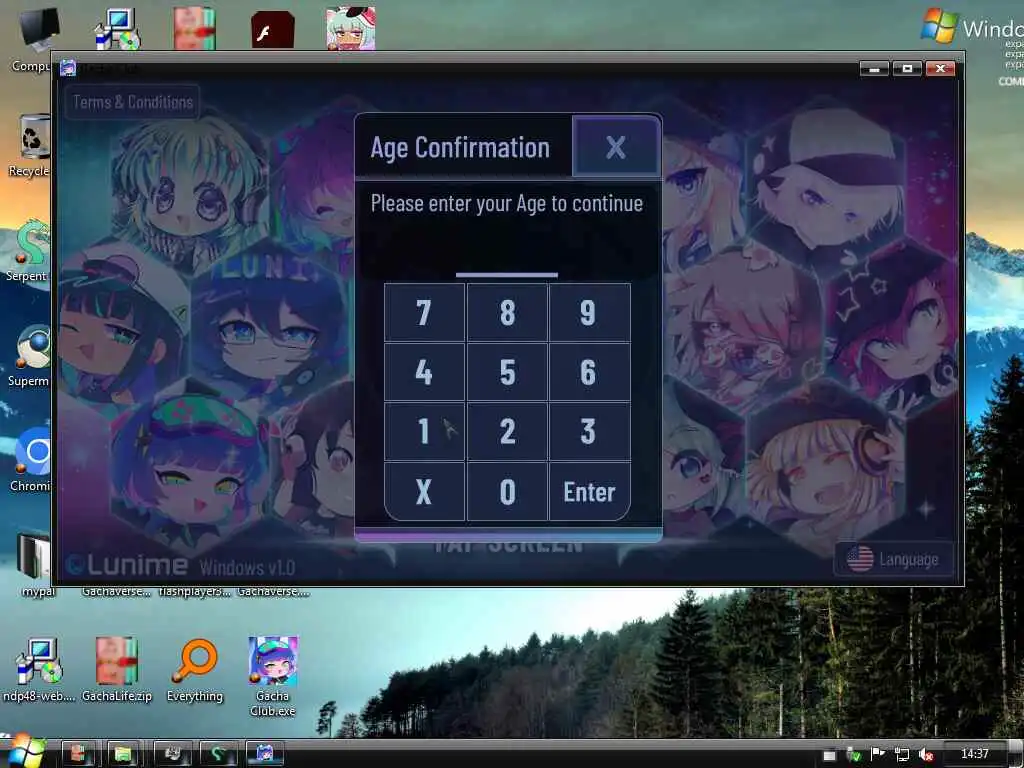Tap keypad digit 8
Image resolution: width=1024 pixels, height=768 pixels.
pos(507,313)
